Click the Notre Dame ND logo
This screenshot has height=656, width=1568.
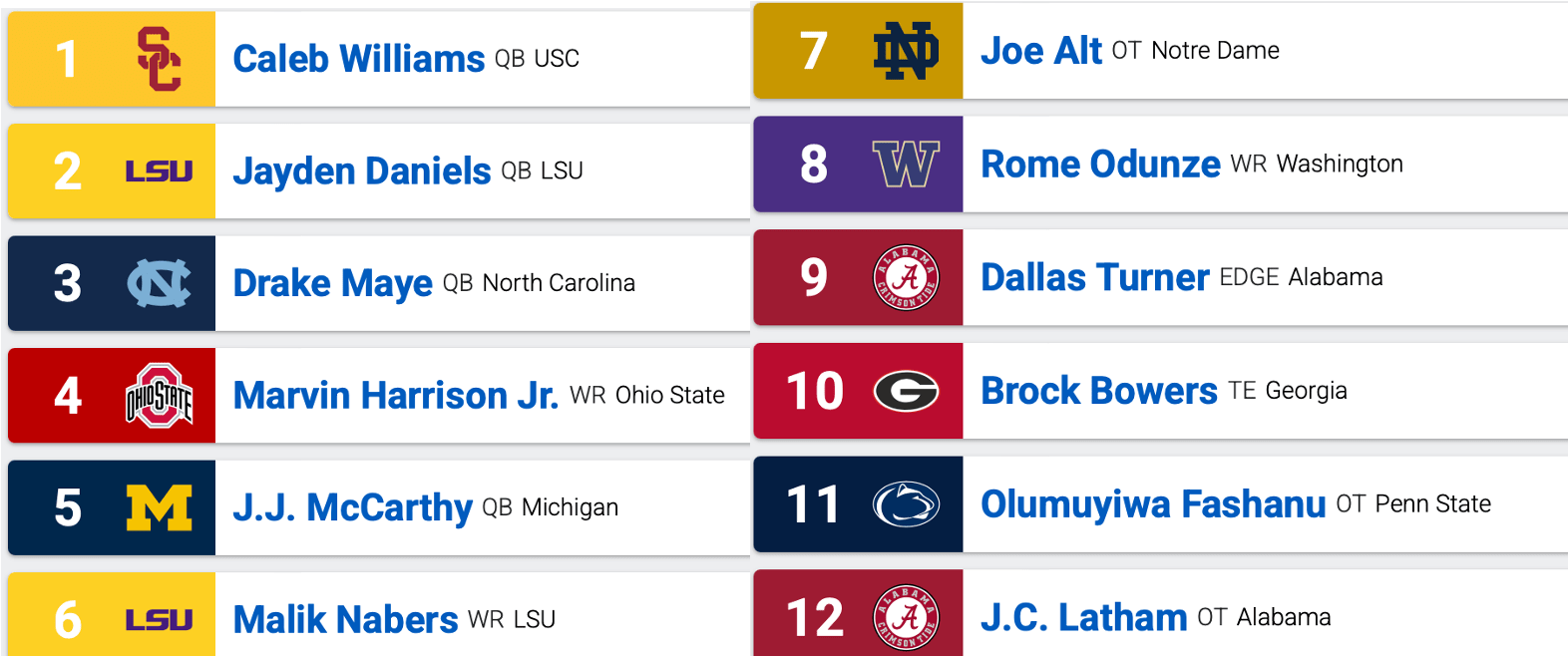[x=906, y=51]
